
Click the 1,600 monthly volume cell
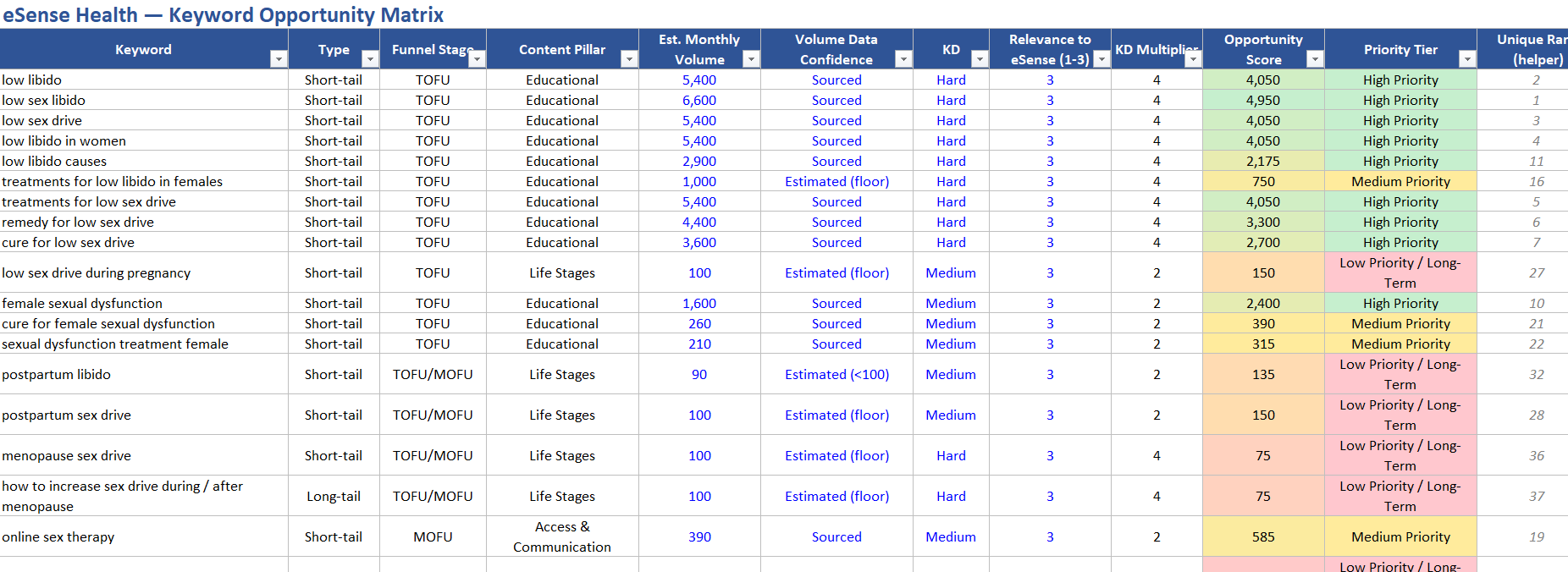pyautogui.click(x=699, y=303)
